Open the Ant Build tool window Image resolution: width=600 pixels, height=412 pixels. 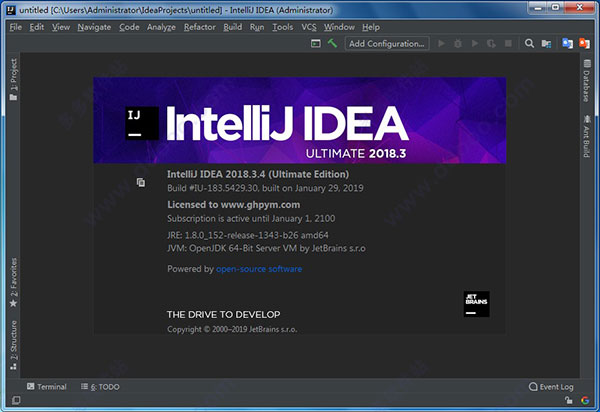tap(587, 136)
